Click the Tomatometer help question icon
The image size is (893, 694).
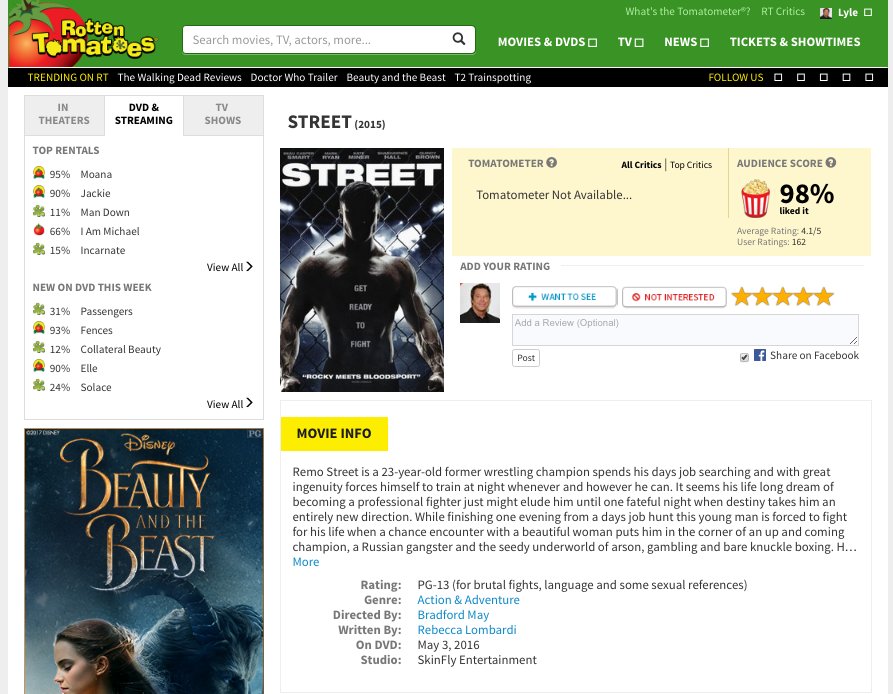pos(551,162)
